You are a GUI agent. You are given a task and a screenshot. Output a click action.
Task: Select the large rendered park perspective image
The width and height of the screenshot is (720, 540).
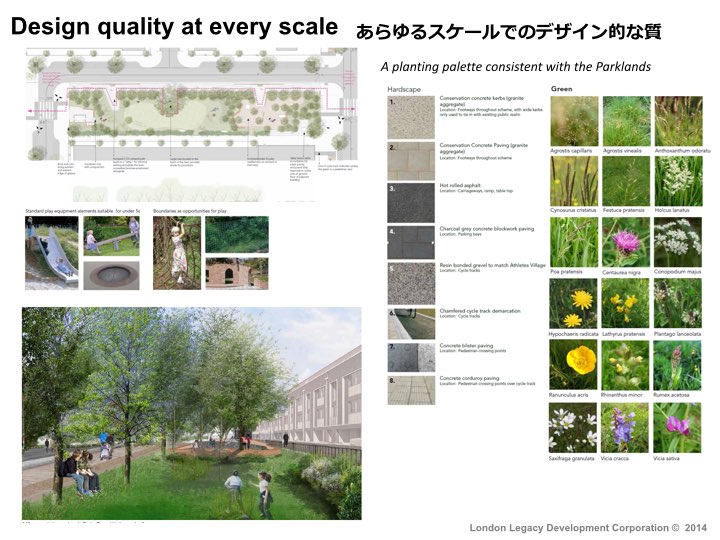[191, 413]
